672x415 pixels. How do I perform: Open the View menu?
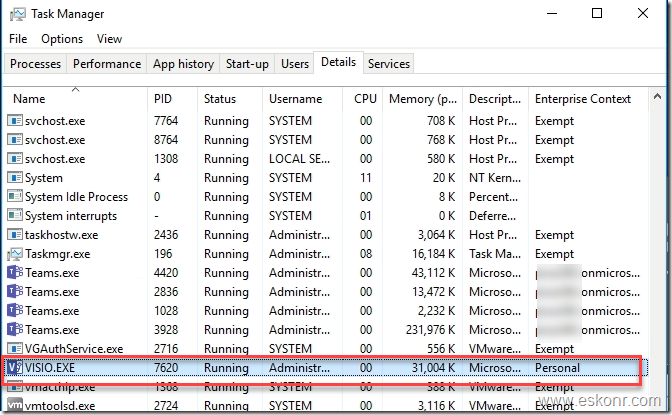click(x=109, y=39)
